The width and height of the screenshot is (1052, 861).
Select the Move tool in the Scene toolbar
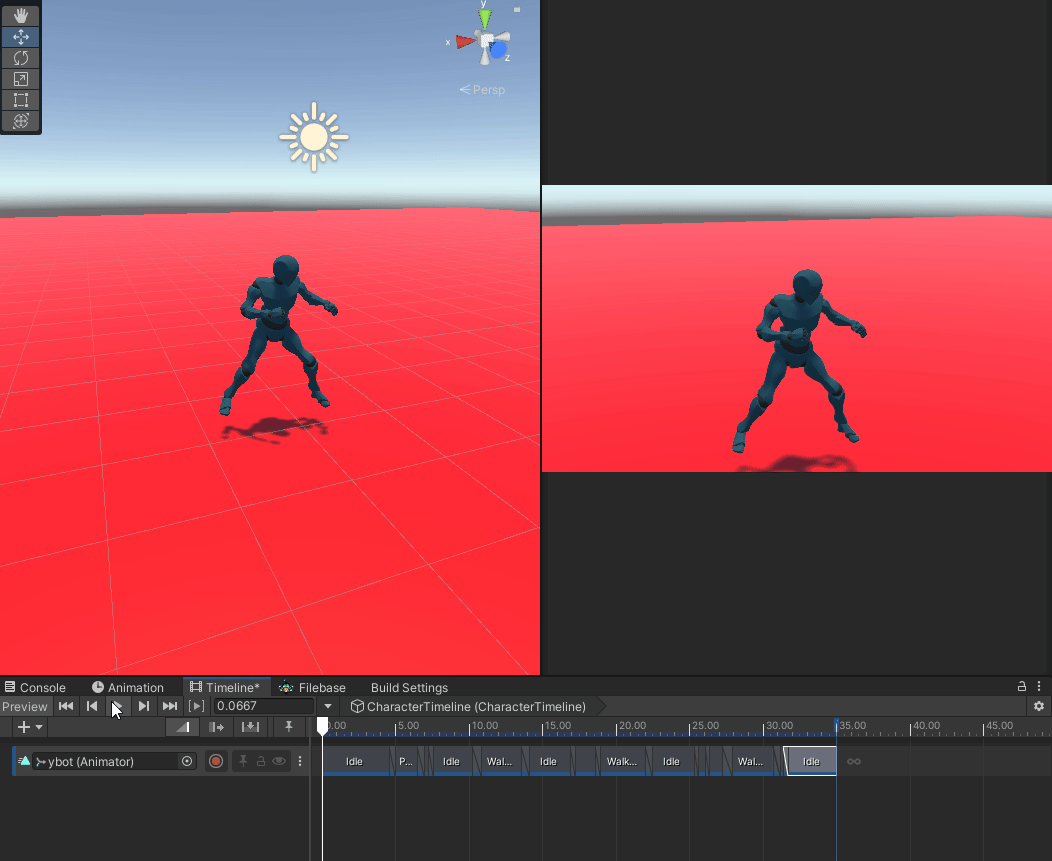tap(20, 36)
